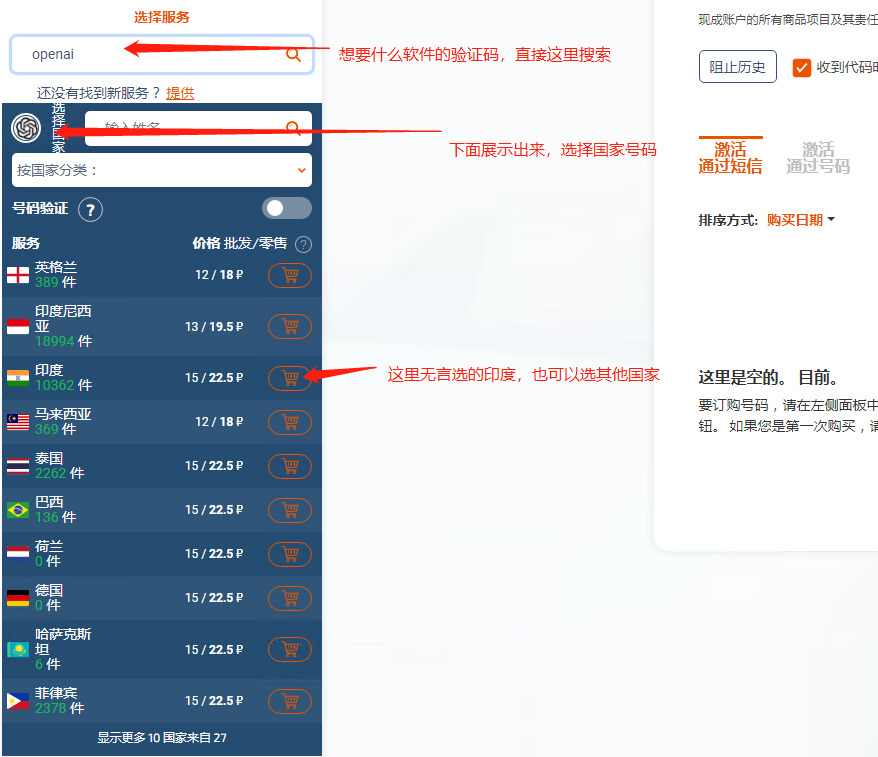
Task: Add 英格兰 number to cart
Action: click(x=289, y=275)
